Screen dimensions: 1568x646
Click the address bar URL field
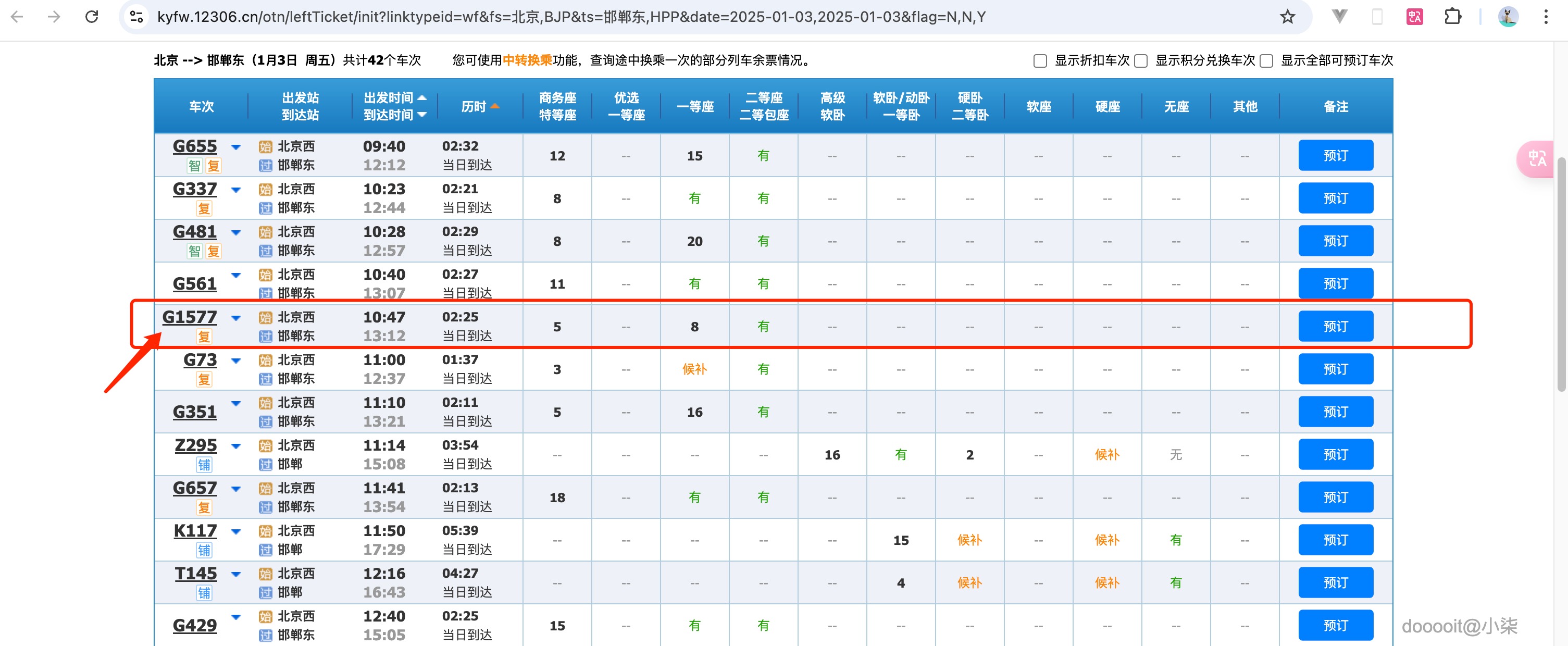pos(548,17)
